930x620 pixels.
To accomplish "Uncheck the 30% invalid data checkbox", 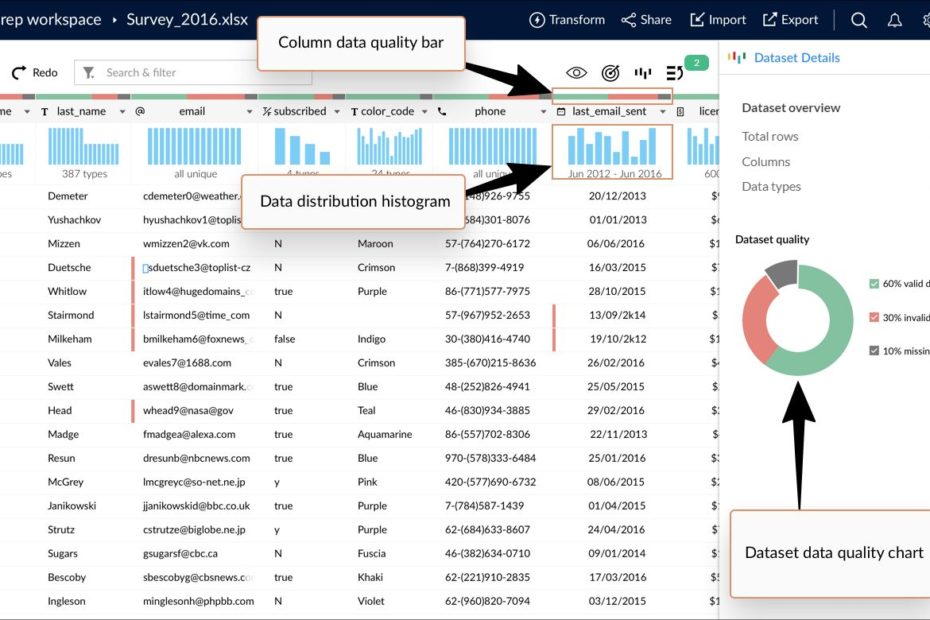I will coord(874,317).
